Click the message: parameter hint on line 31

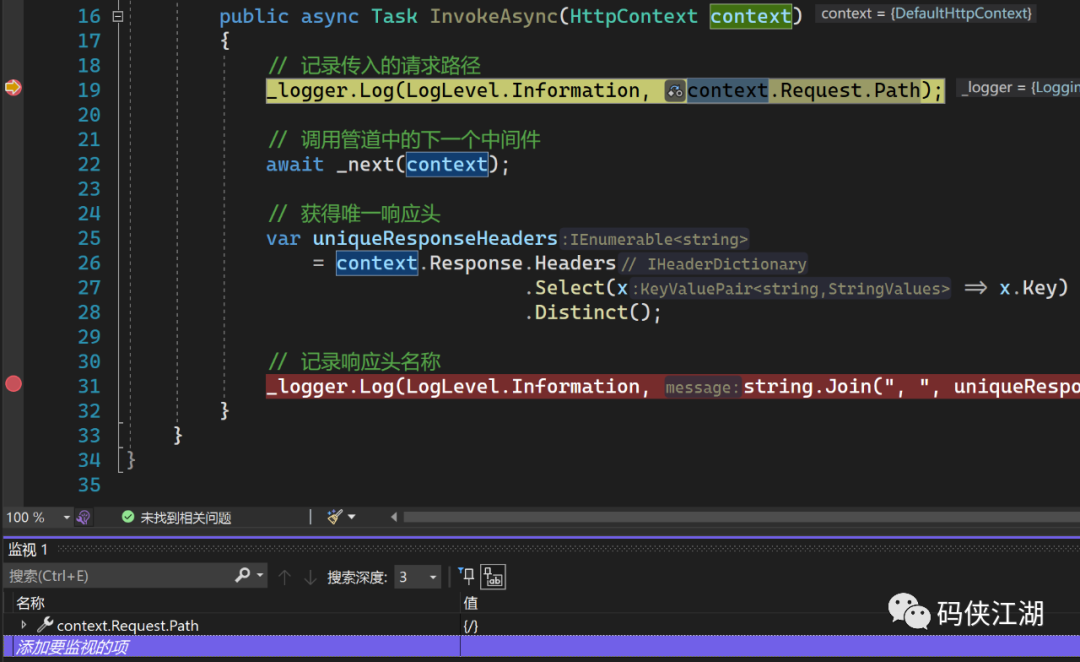pyautogui.click(x=702, y=387)
